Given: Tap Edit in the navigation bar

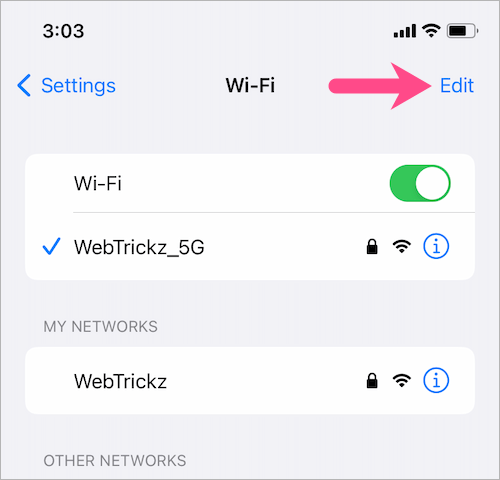Looking at the screenshot, I should 457,86.
